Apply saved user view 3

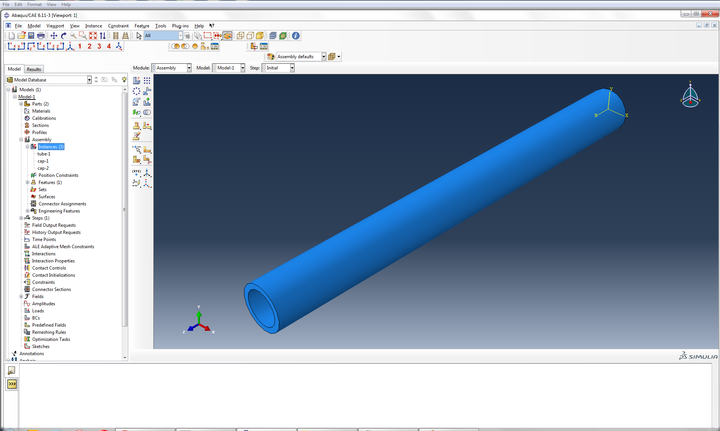point(99,46)
